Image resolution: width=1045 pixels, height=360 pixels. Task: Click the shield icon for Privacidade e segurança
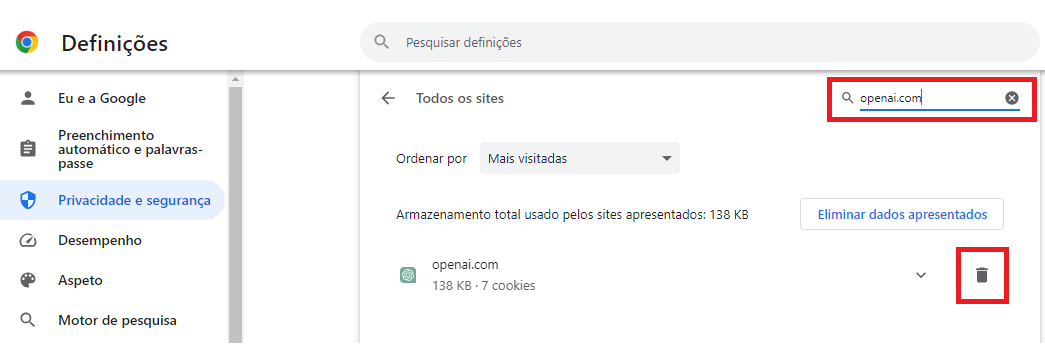(x=27, y=200)
